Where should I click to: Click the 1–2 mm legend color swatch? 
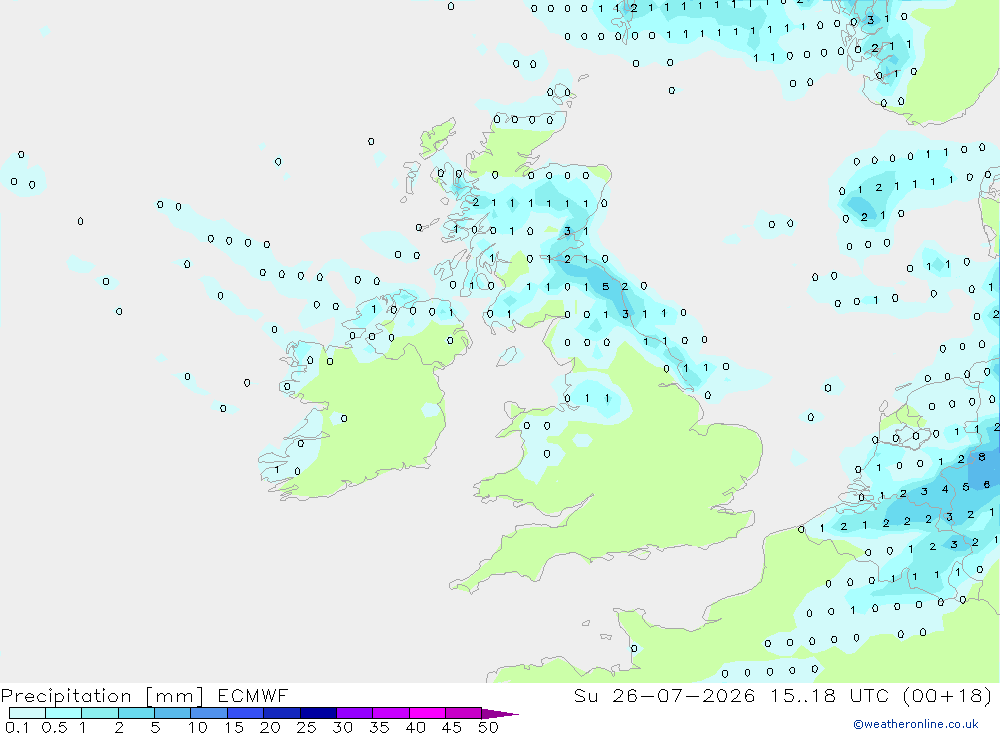(x=99, y=713)
